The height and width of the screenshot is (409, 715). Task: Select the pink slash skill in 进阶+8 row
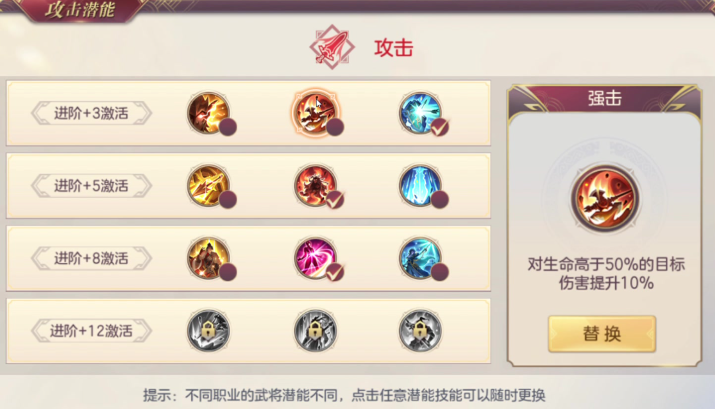pos(315,258)
